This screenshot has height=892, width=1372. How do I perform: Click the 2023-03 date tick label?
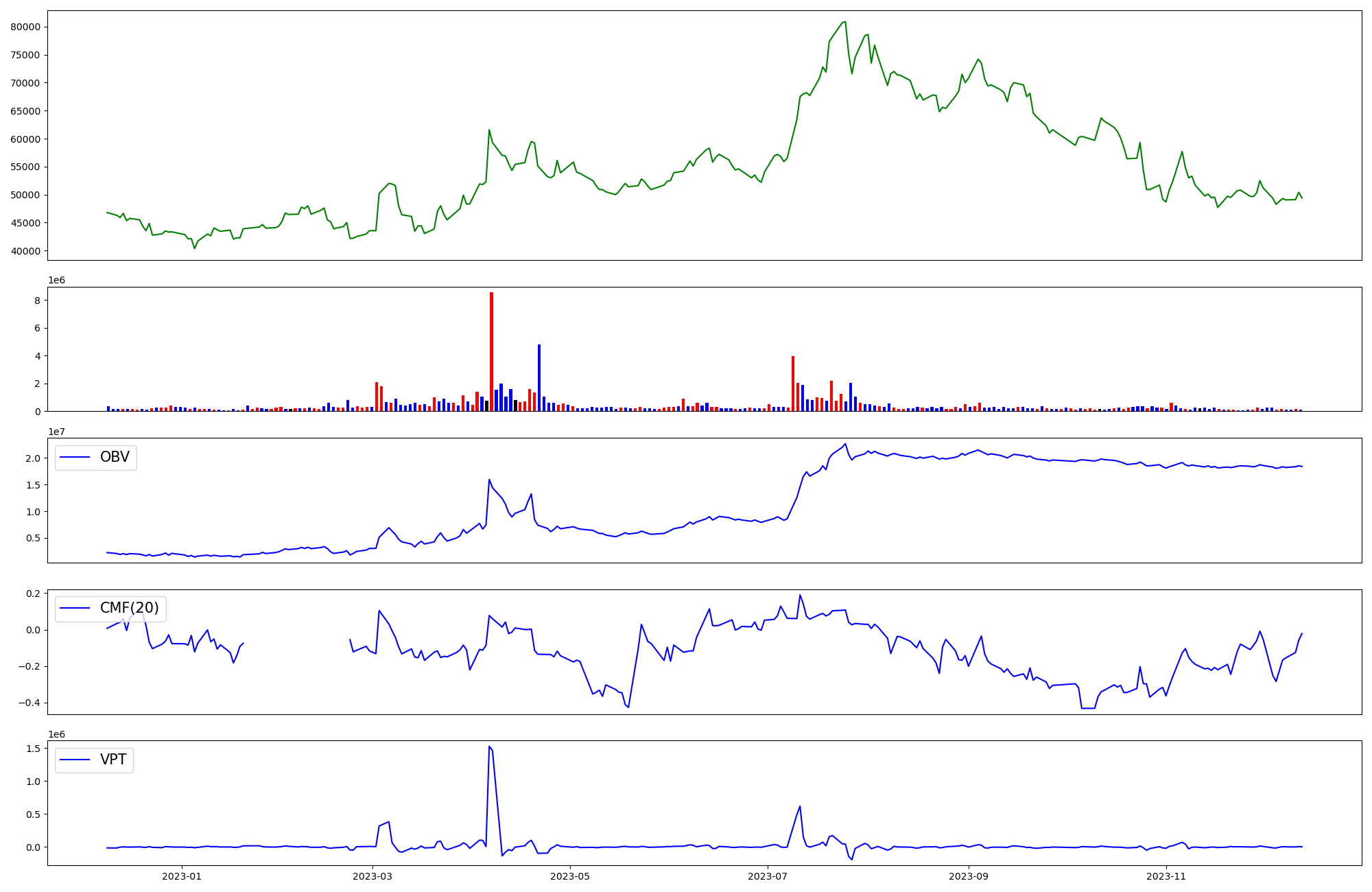(x=373, y=876)
